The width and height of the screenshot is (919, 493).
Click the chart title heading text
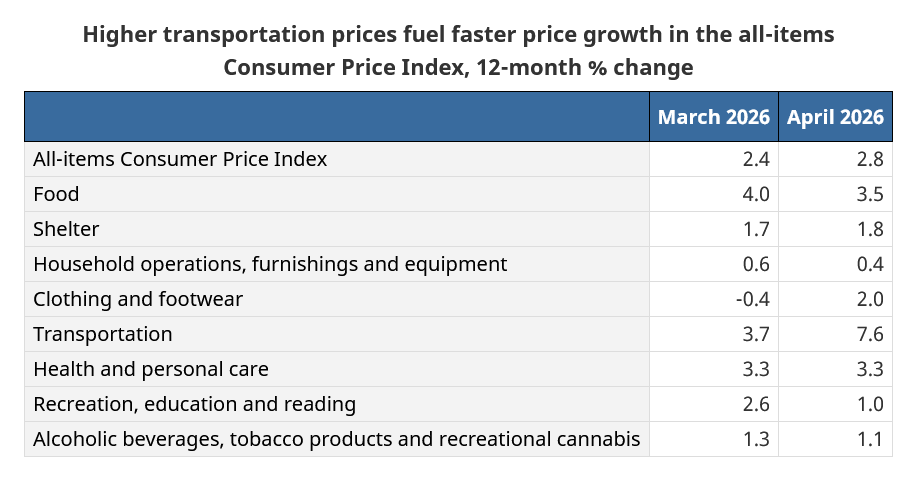[458, 51]
